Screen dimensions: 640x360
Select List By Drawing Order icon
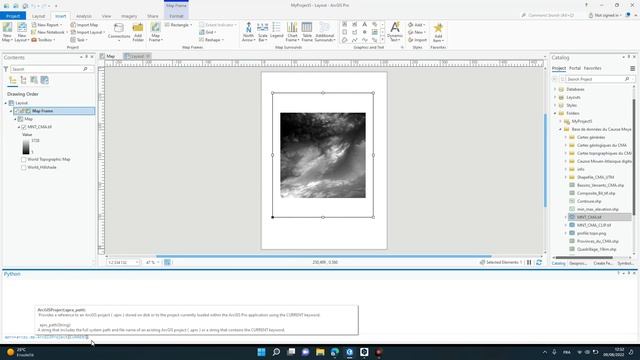[x=13, y=80]
